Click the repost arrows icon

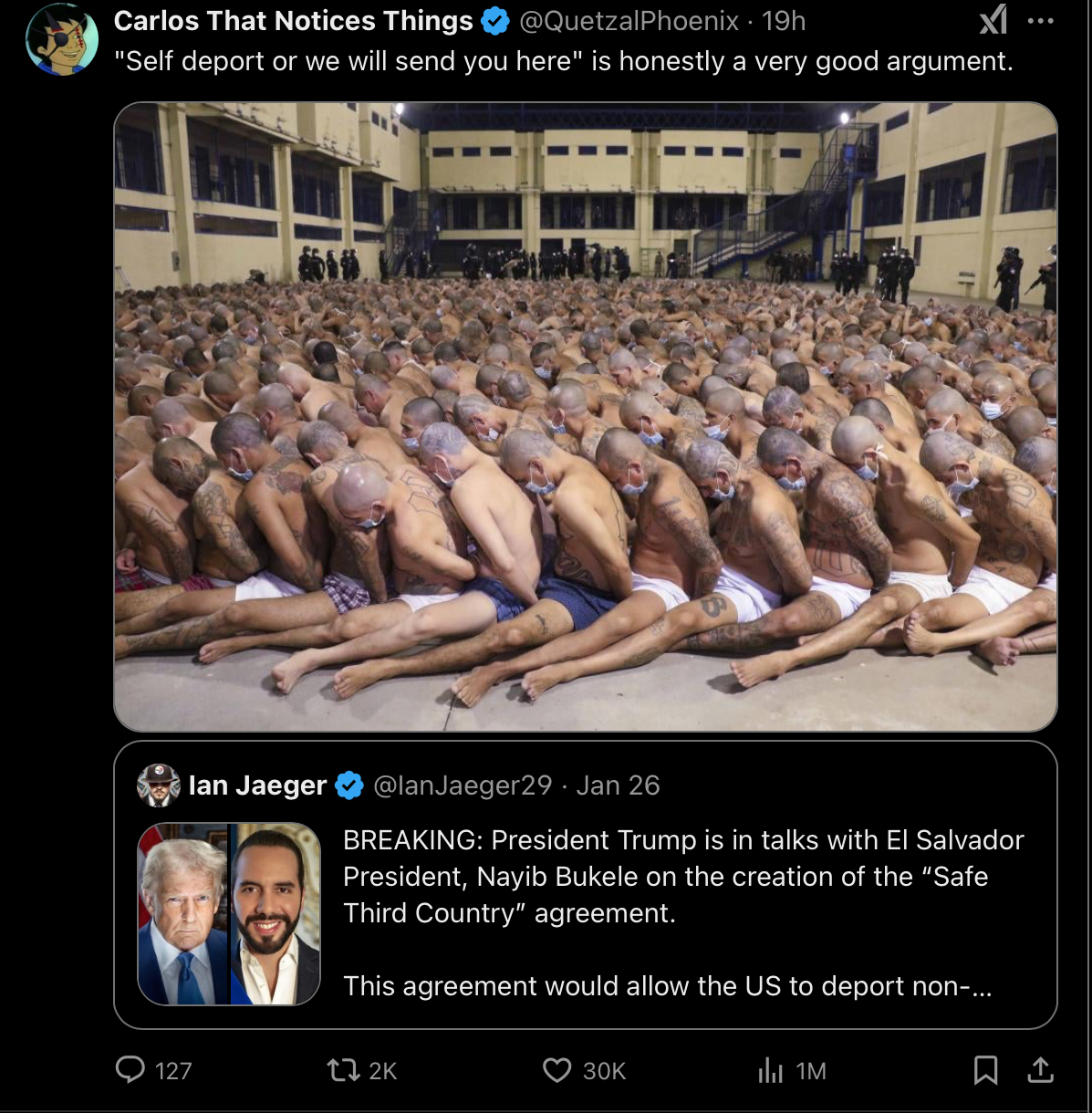tap(343, 1069)
